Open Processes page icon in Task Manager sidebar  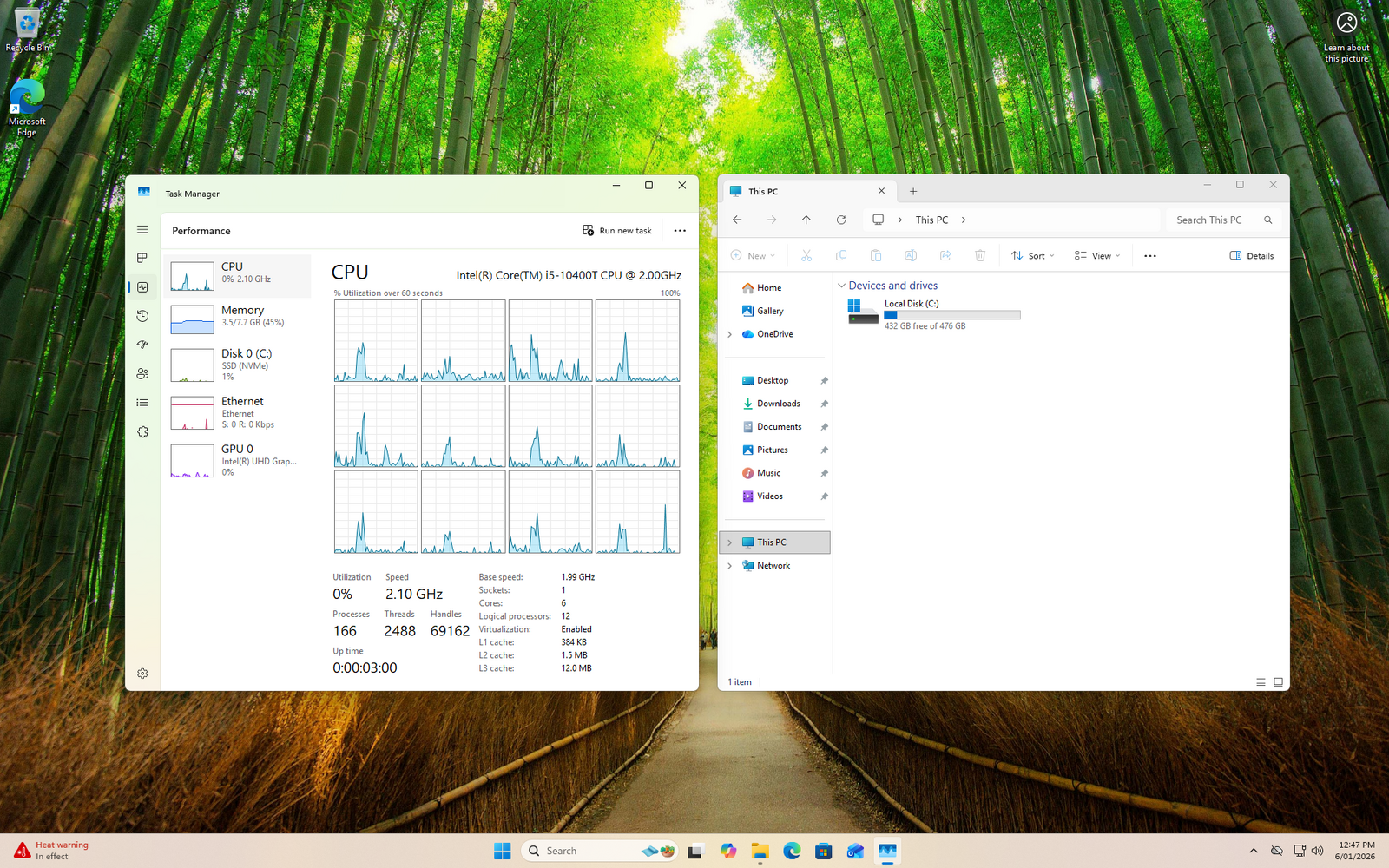142,258
